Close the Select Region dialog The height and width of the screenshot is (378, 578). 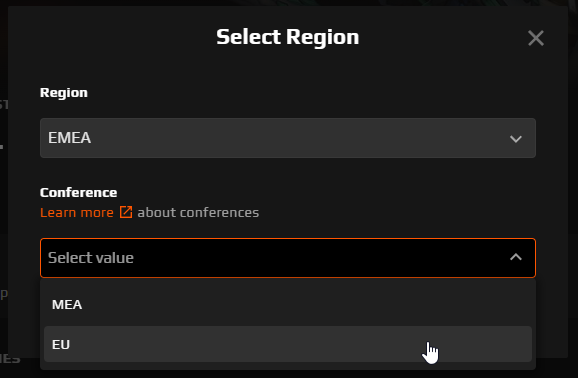tap(536, 38)
